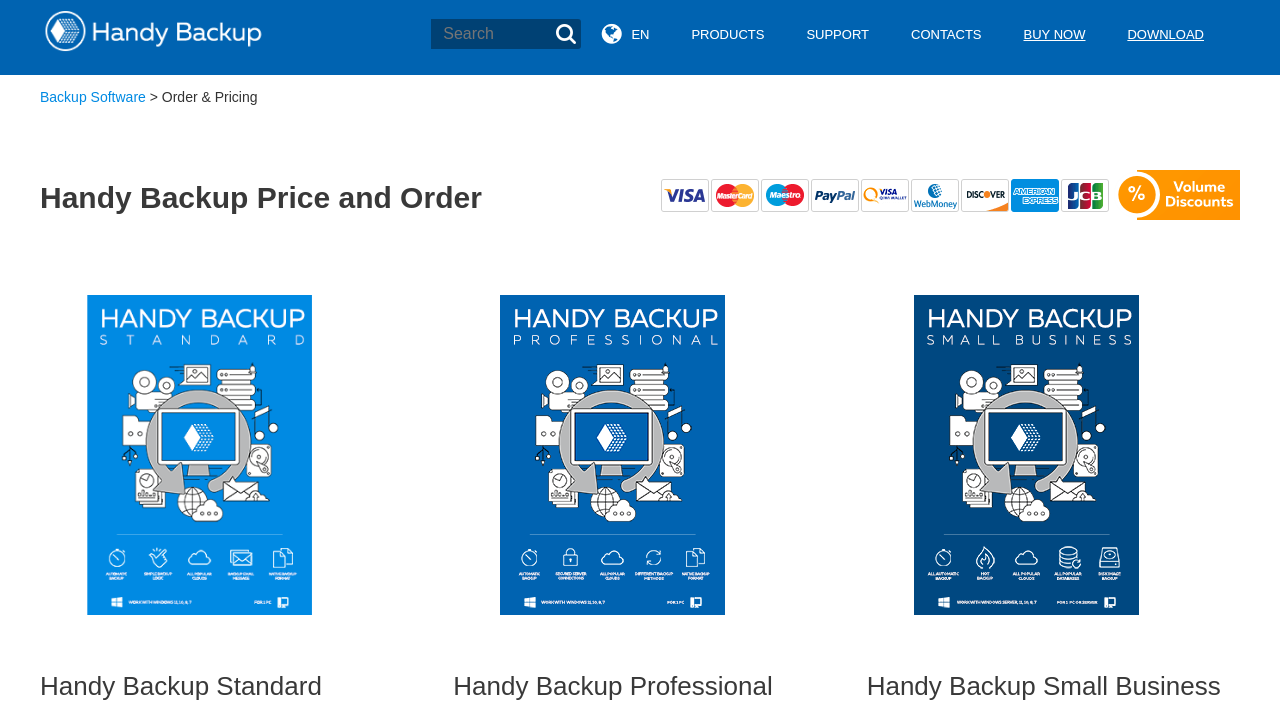Image resolution: width=1280 pixels, height=720 pixels.
Task: Click the American Express icon
Action: 1035,196
